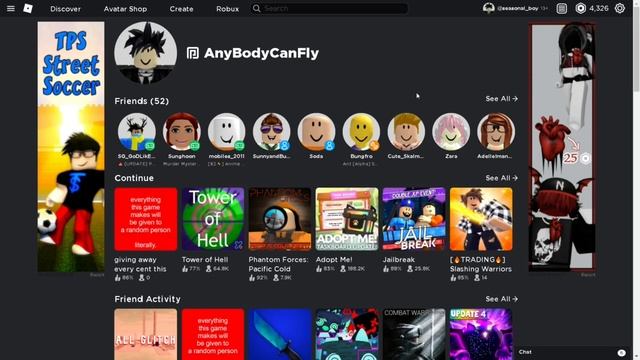Open friend Bungfro avatar
This screenshot has height=360, width=640.
pos(361,131)
